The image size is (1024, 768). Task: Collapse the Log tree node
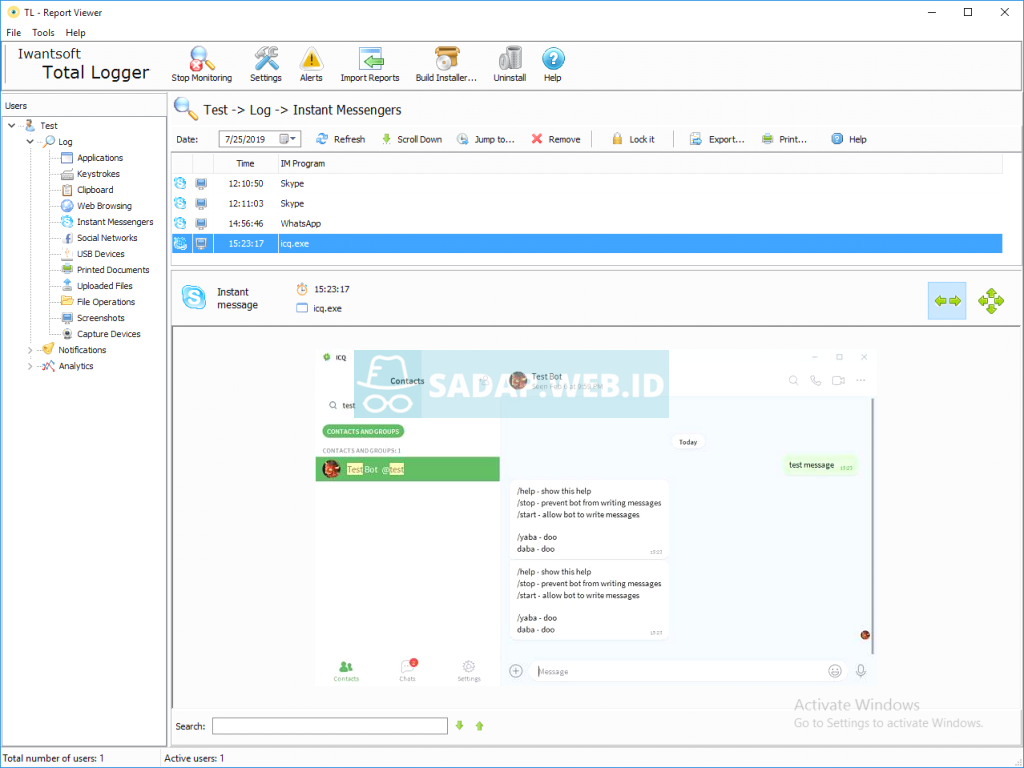pyautogui.click(x=30, y=141)
